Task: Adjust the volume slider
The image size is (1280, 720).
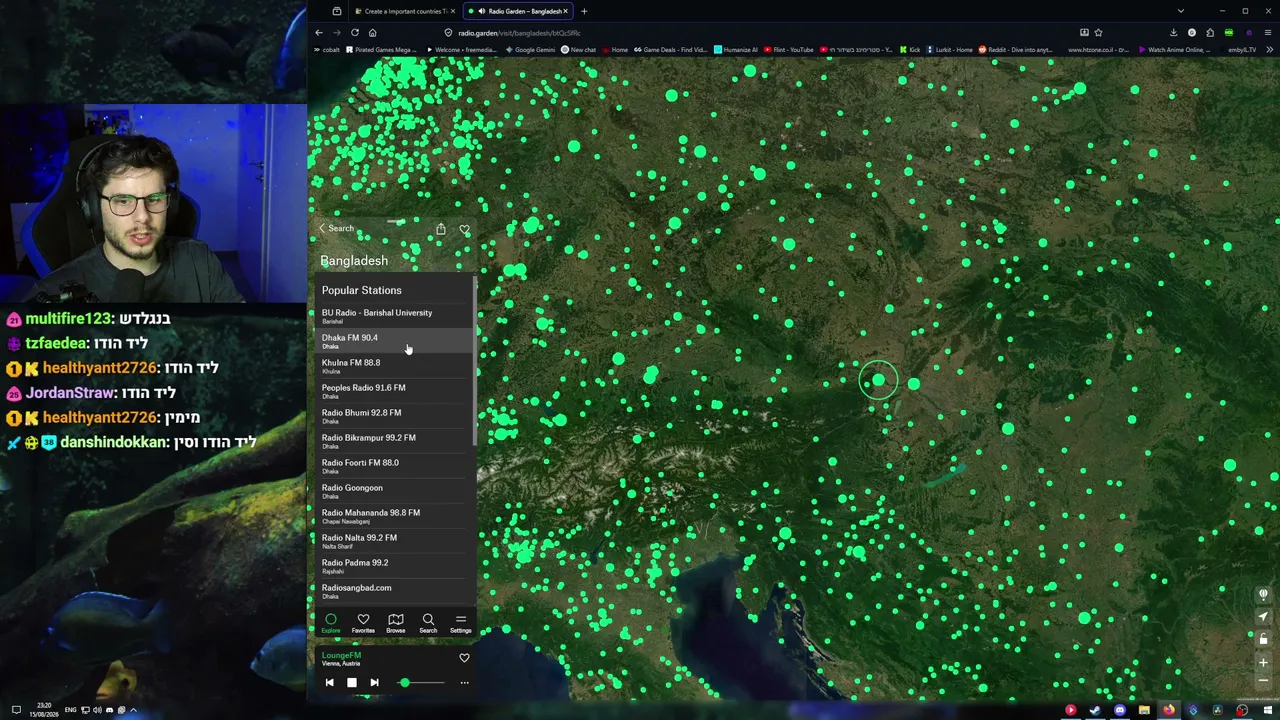Action: pyautogui.click(x=420, y=683)
